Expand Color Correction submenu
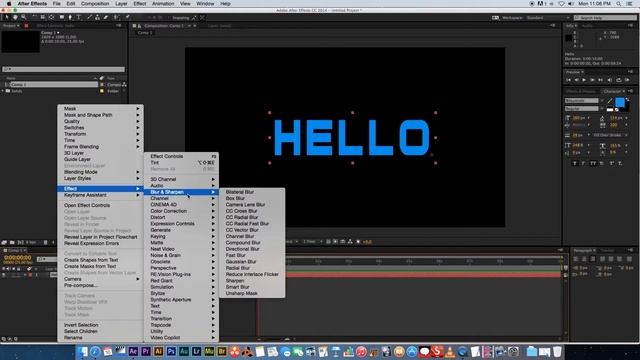 182,211
